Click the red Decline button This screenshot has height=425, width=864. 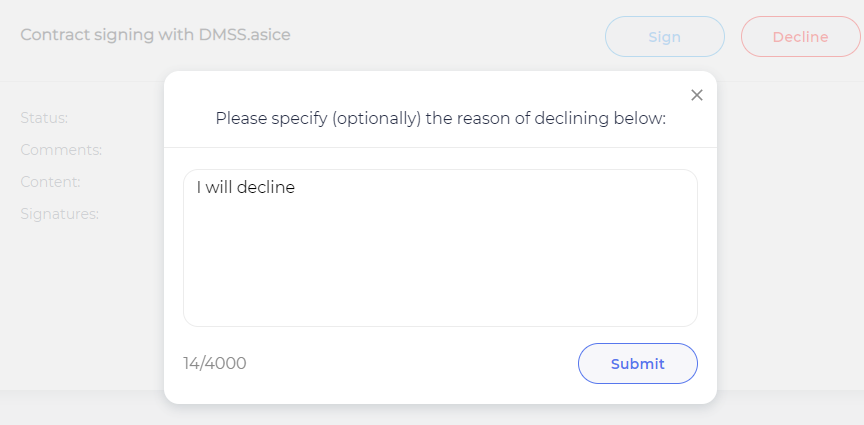point(800,37)
